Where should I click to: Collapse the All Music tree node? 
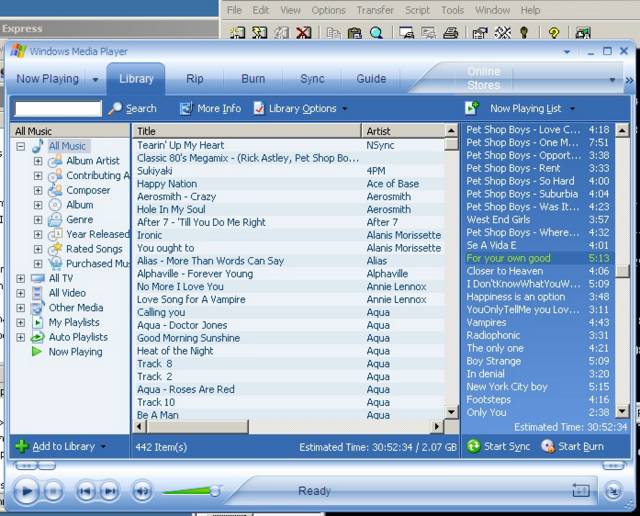[20, 146]
